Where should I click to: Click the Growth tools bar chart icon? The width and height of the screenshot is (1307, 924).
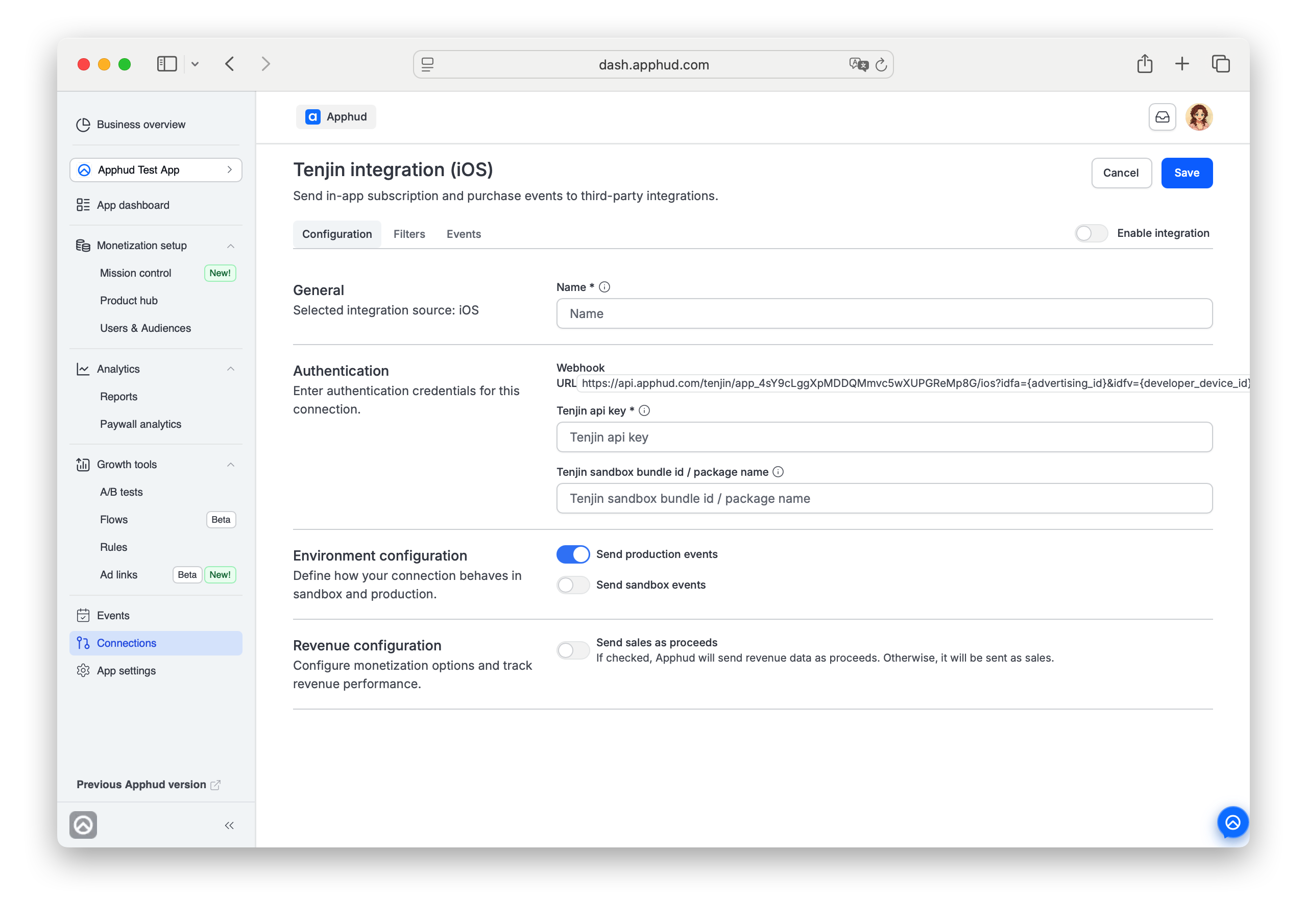pyautogui.click(x=83, y=465)
